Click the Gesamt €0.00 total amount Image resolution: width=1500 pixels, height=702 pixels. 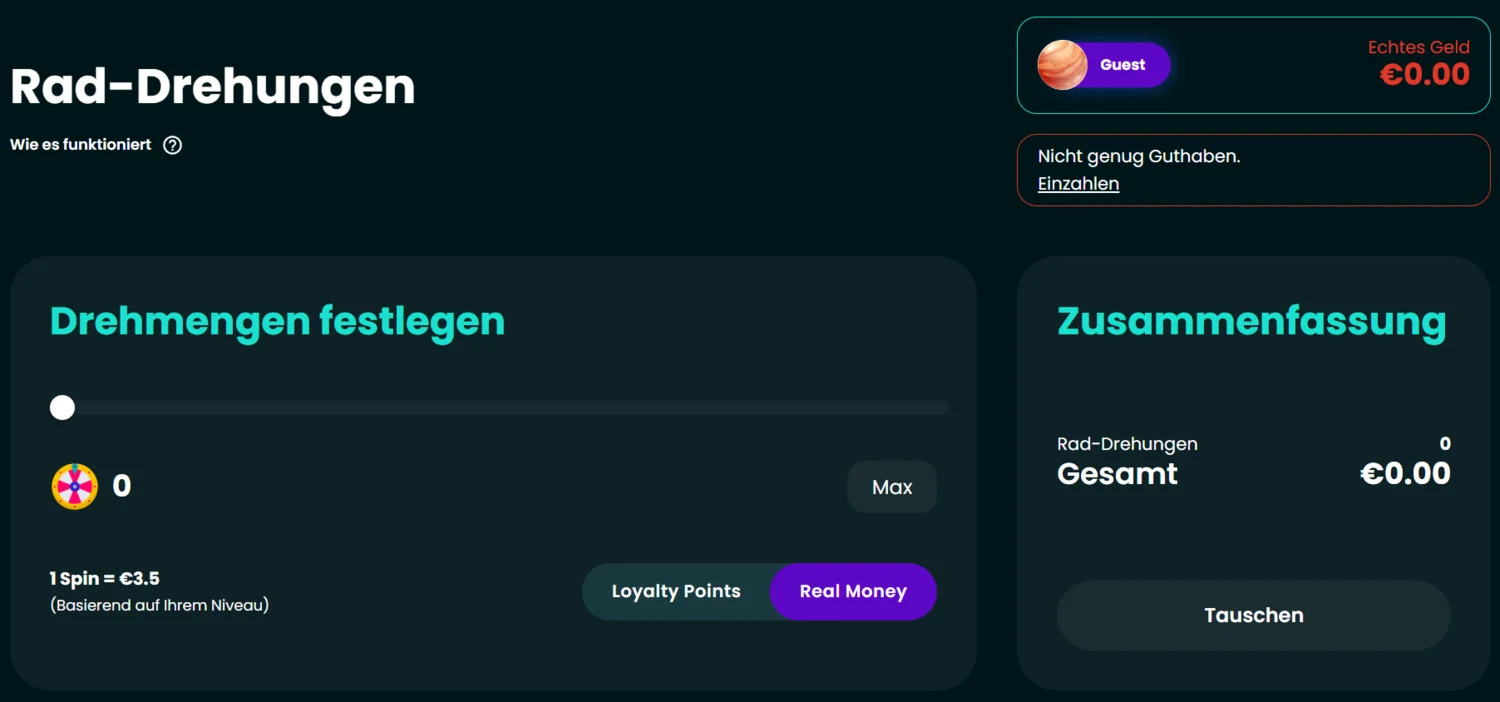click(1405, 473)
